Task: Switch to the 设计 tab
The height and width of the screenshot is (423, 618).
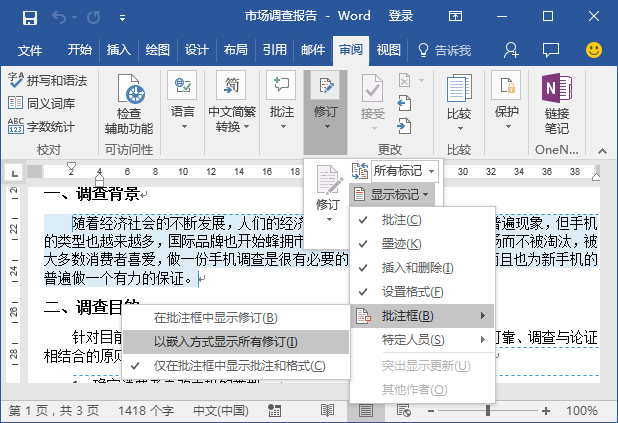Action: point(196,50)
